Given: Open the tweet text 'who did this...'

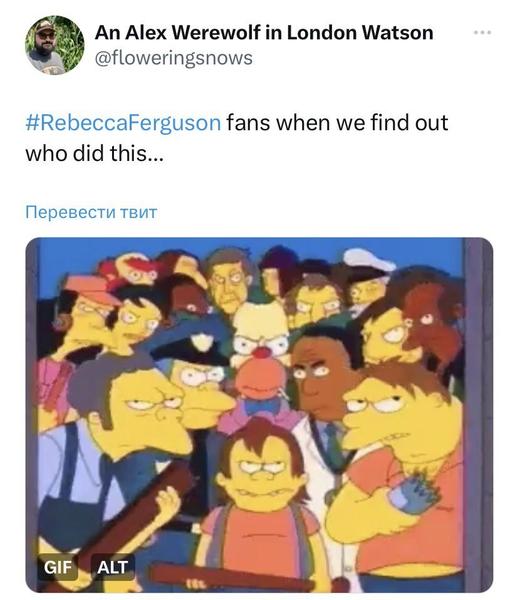Looking at the screenshot, I should 94,153.
